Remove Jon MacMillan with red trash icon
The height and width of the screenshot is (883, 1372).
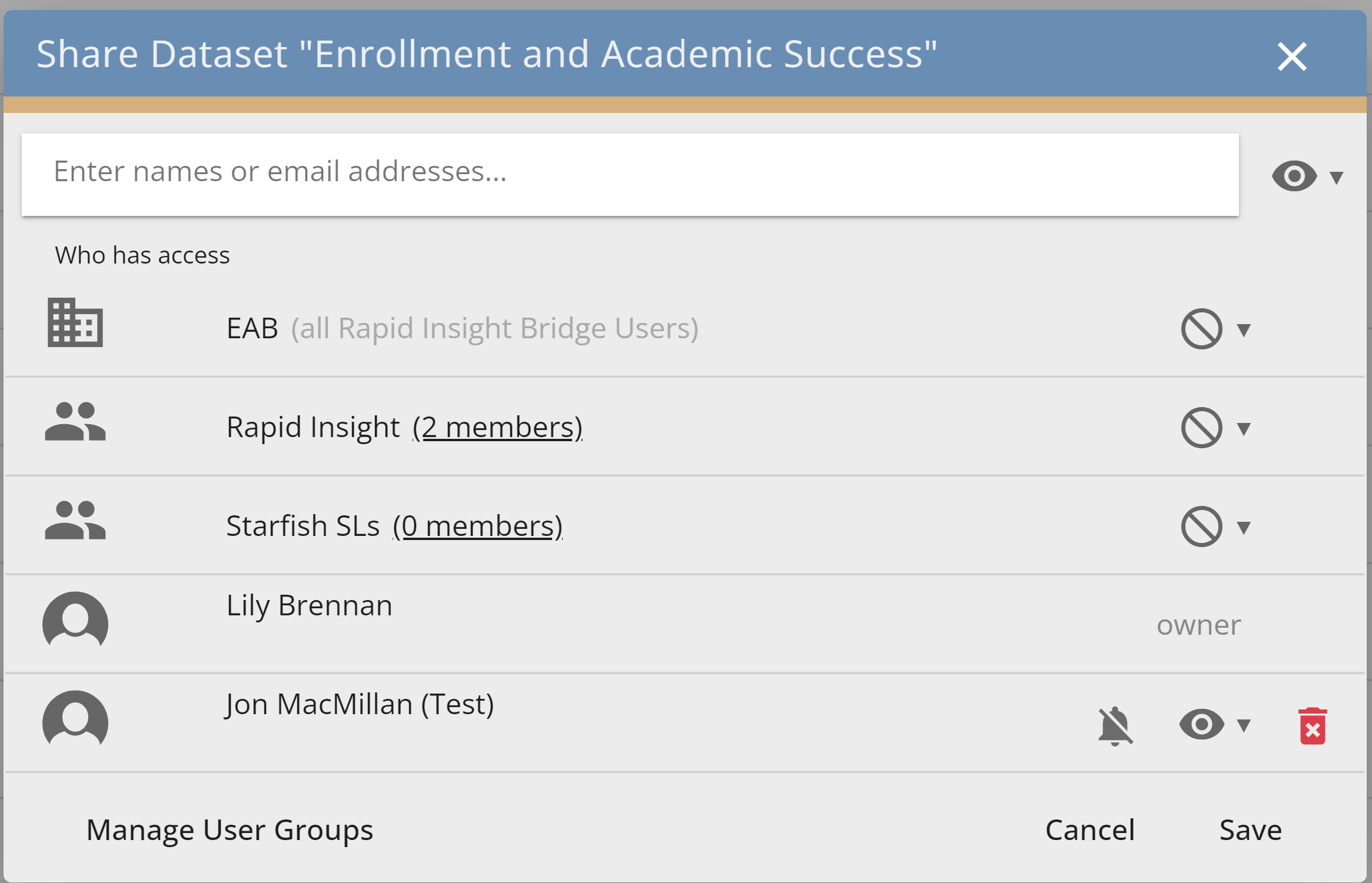point(1313,726)
